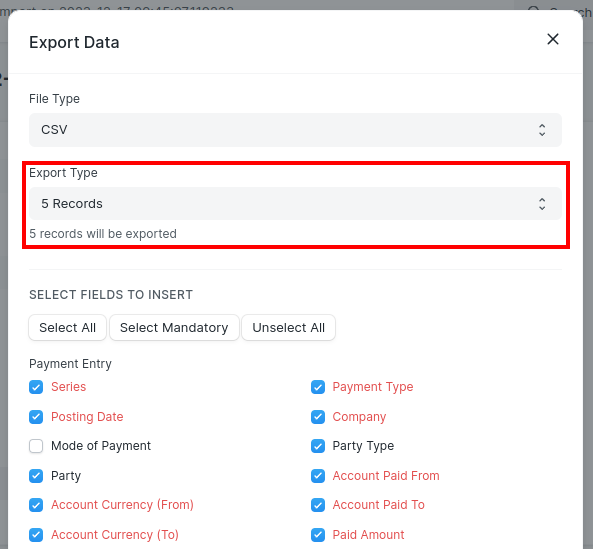593x549 pixels.
Task: Click the File Type label
Action: pyautogui.click(x=54, y=99)
